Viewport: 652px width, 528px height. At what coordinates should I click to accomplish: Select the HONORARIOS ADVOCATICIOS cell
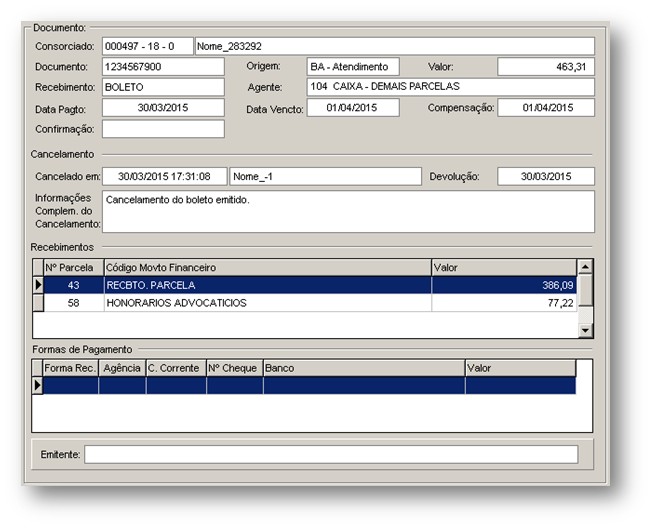coord(268,303)
